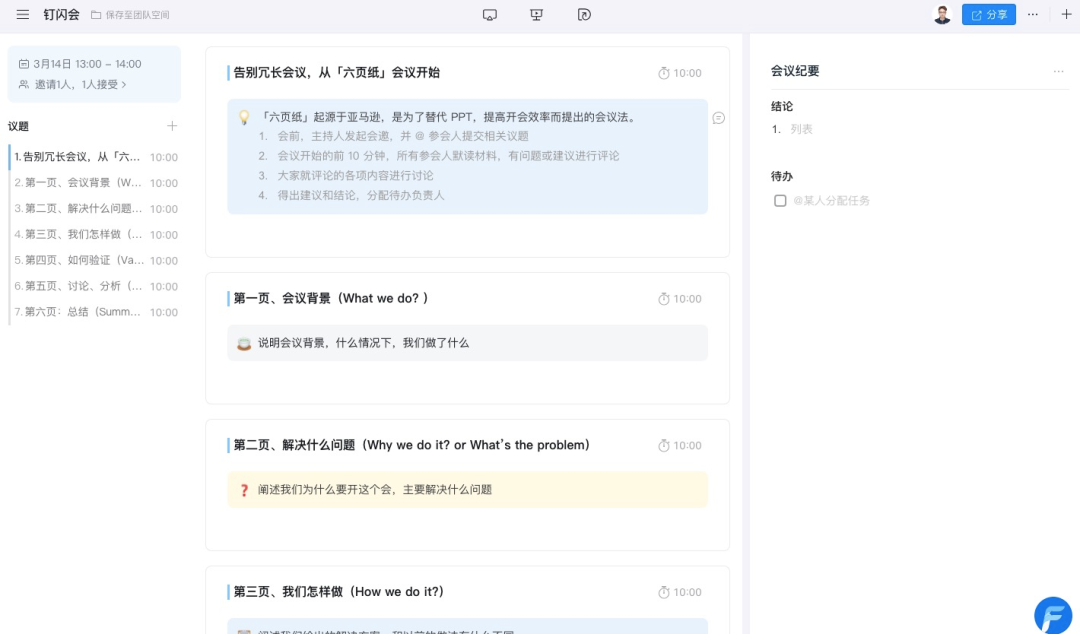This screenshot has width=1080, height=634.
Task: Select agenda item 2. 第一页、会议背景 in sidebar
Action: pos(94,183)
